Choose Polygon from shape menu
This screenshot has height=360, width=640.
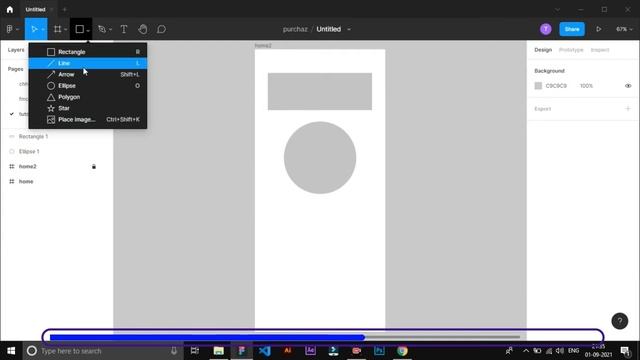(x=88, y=97)
